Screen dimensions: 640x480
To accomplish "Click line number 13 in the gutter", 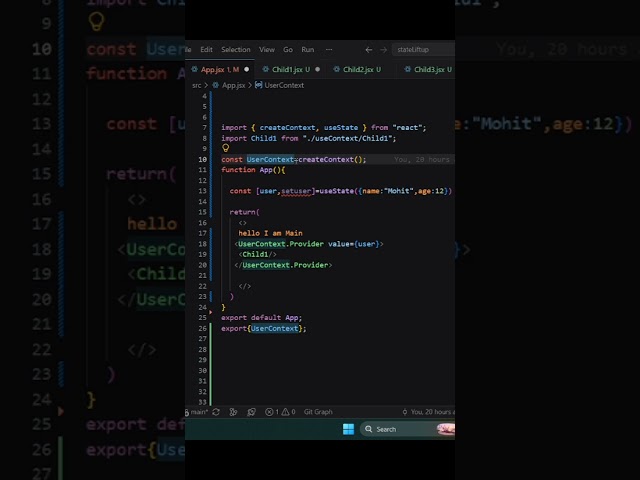I will point(202,191).
